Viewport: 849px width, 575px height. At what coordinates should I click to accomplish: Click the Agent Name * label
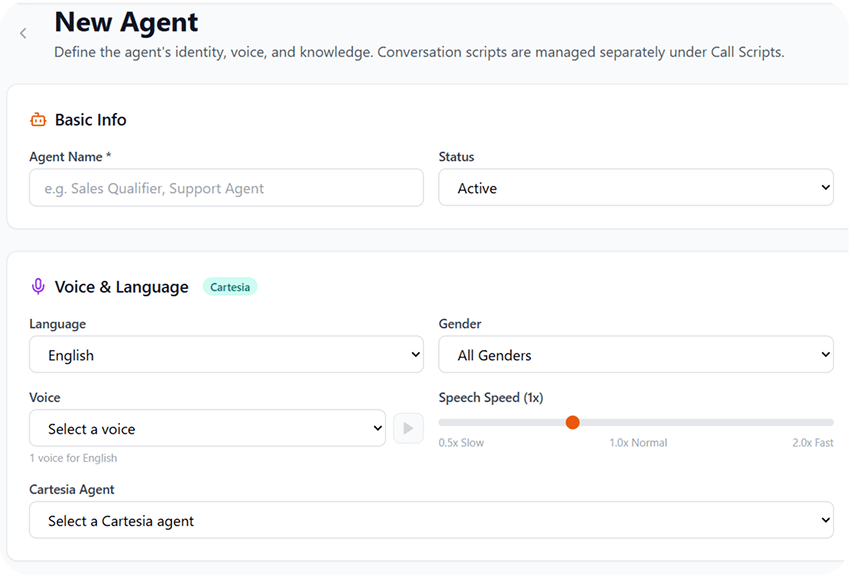tap(70, 157)
